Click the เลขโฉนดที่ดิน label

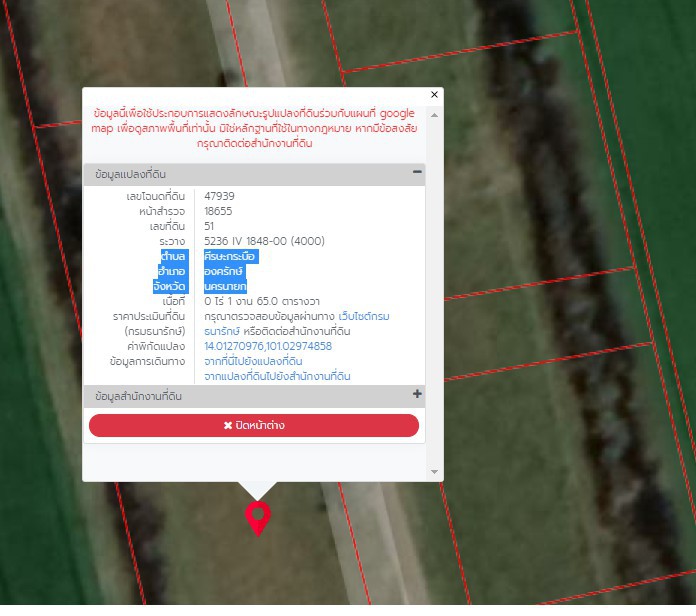click(x=156, y=196)
